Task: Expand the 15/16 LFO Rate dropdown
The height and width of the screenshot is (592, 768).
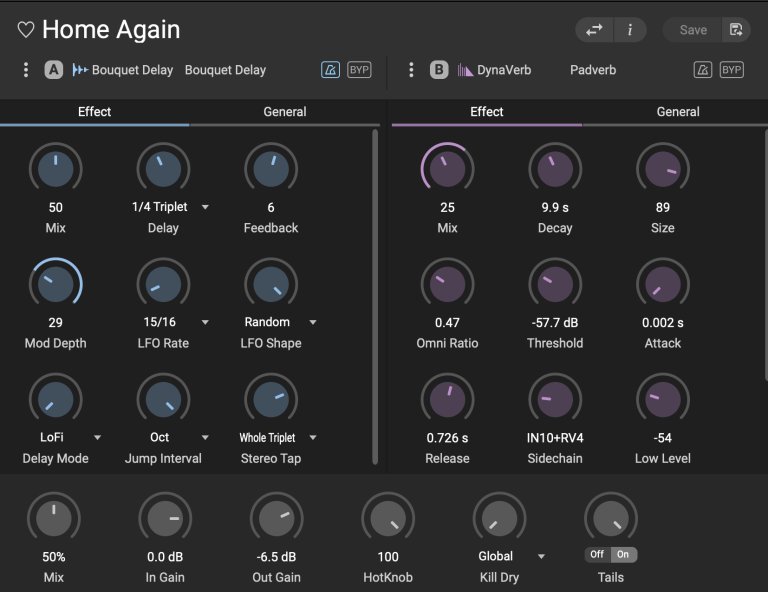Action: [205, 322]
